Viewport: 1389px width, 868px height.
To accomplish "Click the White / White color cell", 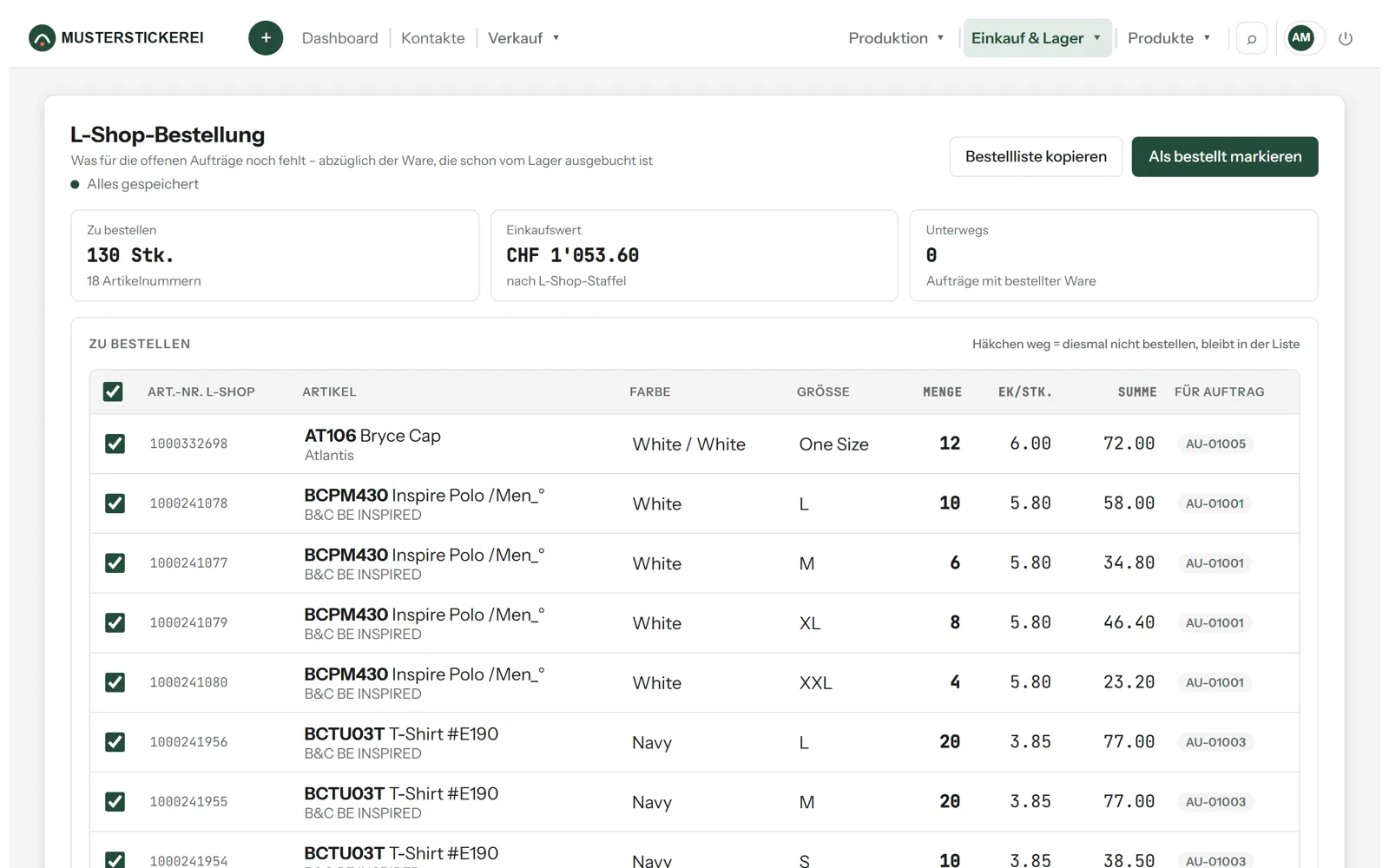I will point(689,444).
